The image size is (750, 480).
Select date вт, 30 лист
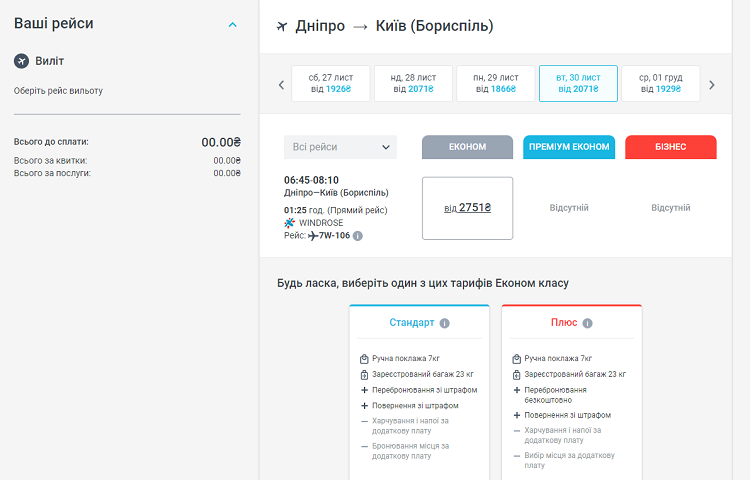(x=579, y=83)
